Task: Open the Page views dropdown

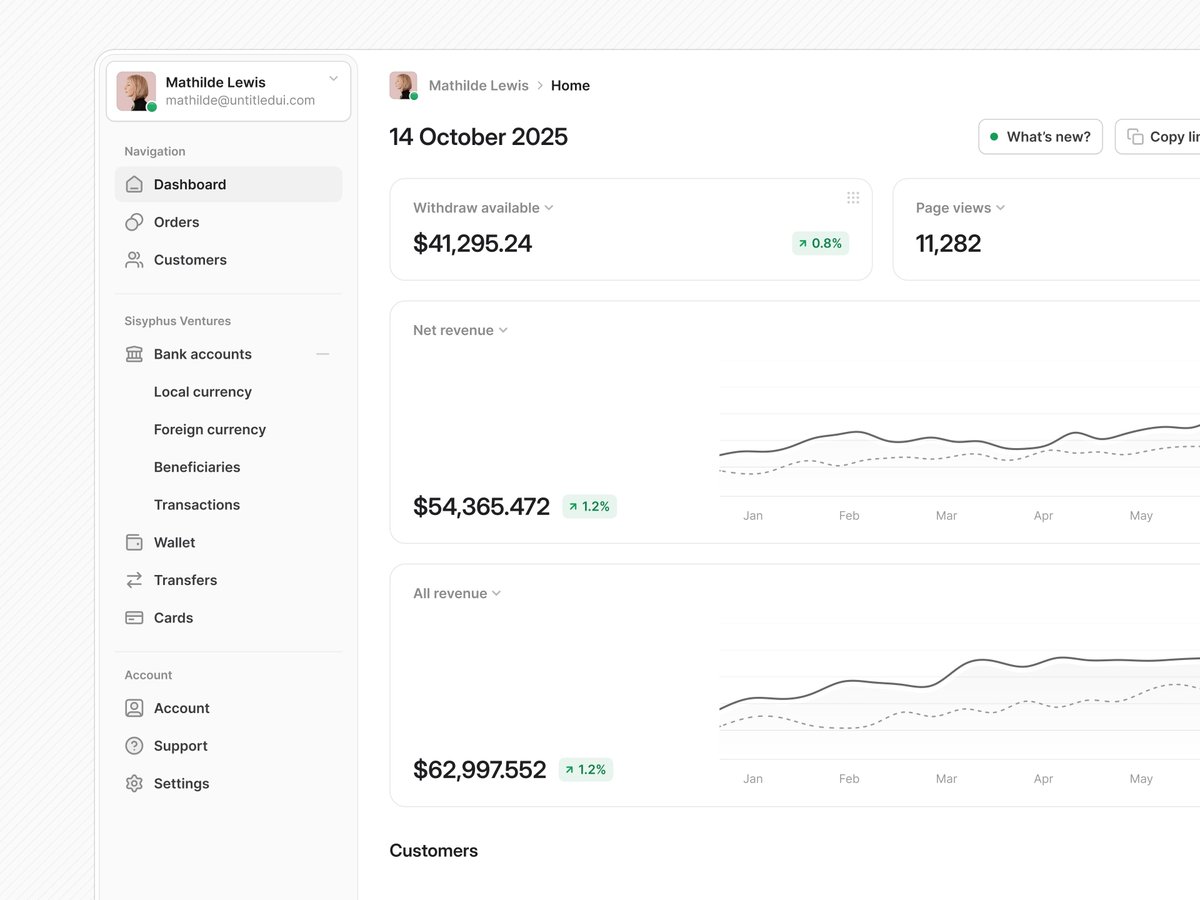Action: (960, 208)
